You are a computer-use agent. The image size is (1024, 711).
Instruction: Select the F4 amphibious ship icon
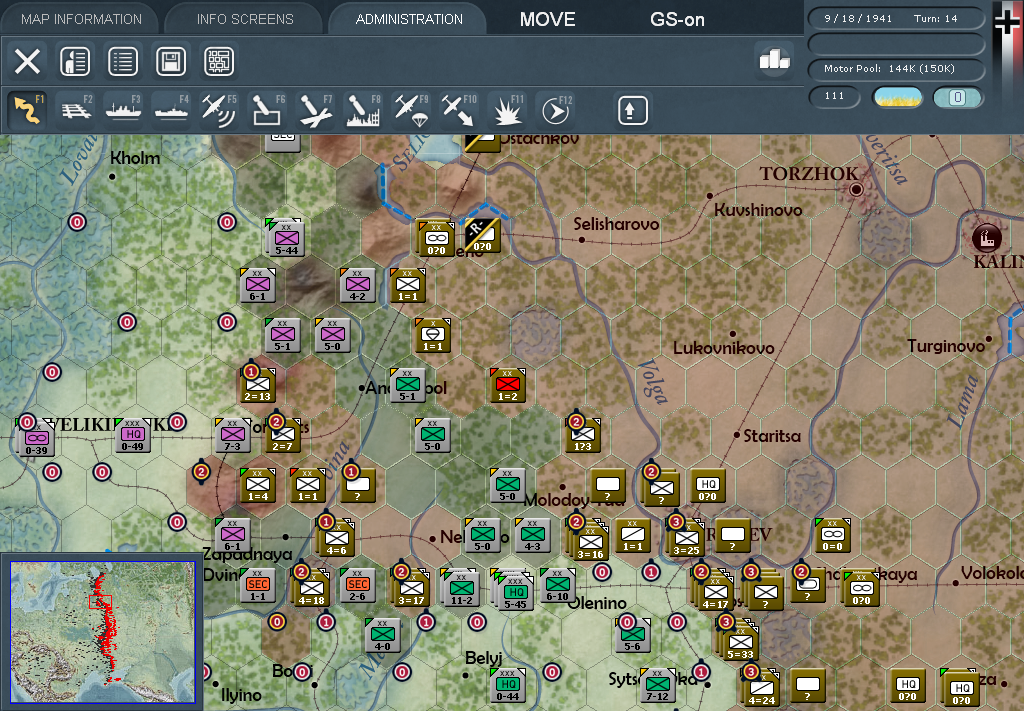pos(171,110)
